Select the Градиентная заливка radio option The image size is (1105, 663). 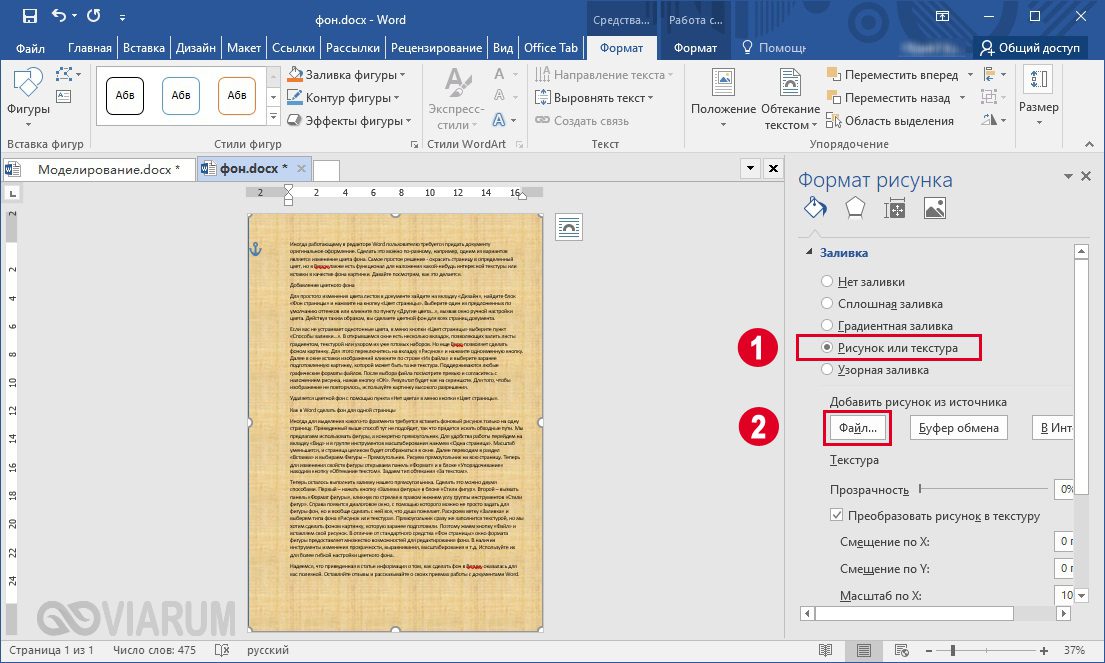[827, 326]
